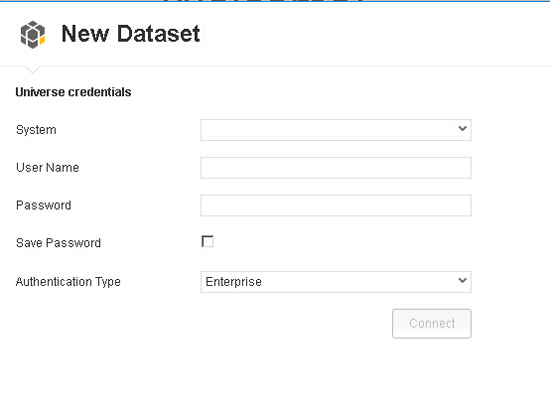
Task: Focus the User Name input field
Action: point(336,168)
